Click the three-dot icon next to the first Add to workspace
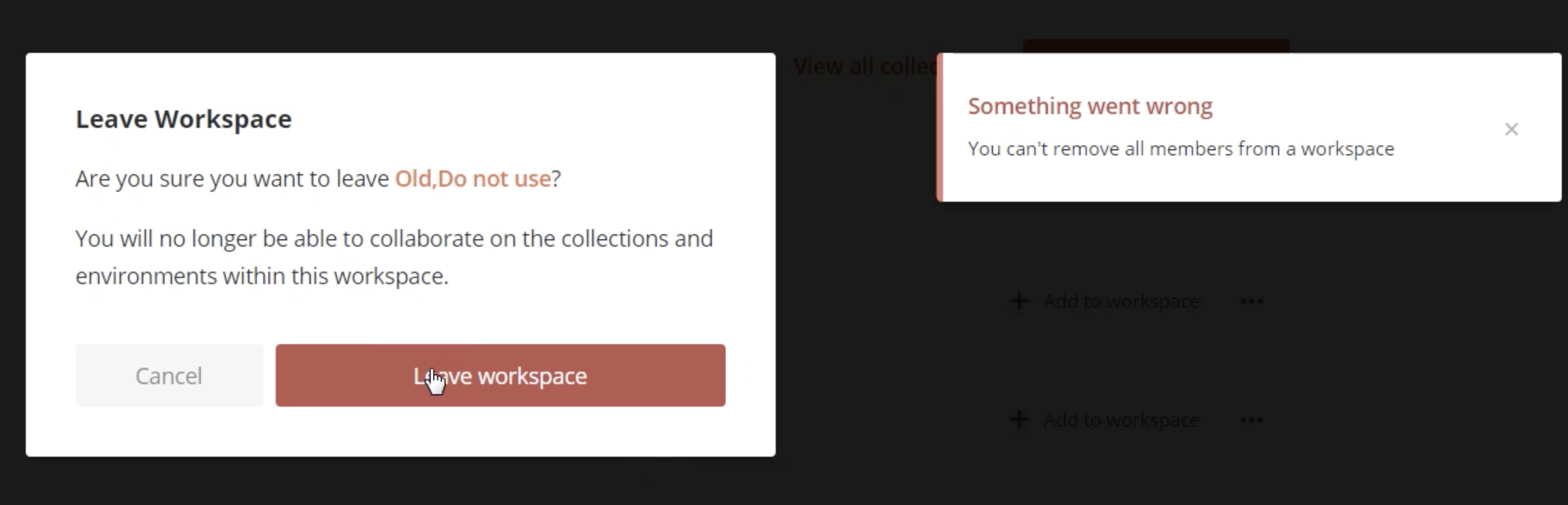 [x=1251, y=301]
